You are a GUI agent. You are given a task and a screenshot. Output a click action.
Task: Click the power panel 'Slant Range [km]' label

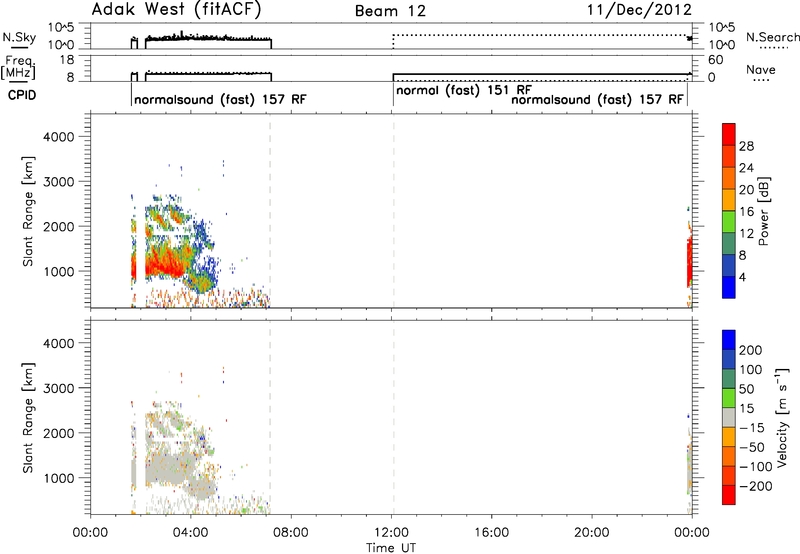tap(28, 211)
